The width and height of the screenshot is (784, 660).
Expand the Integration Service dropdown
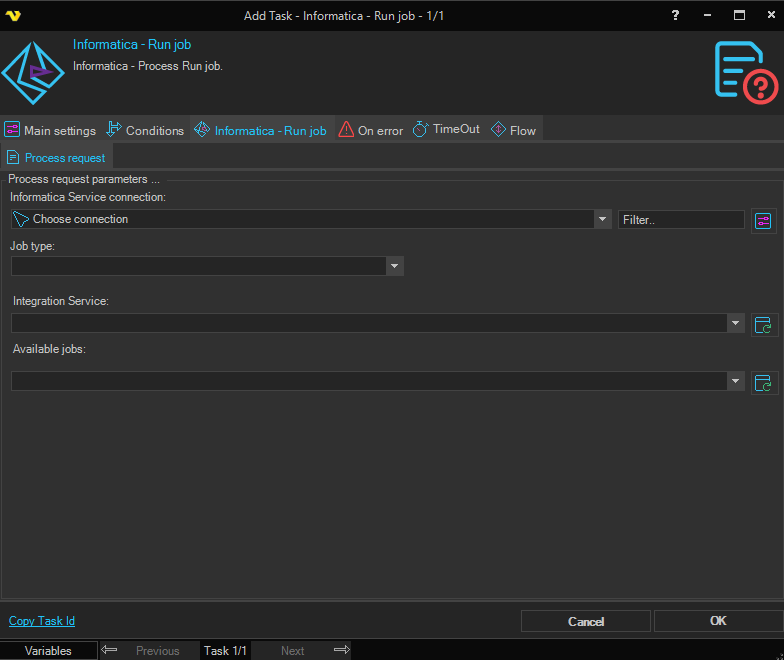click(736, 323)
